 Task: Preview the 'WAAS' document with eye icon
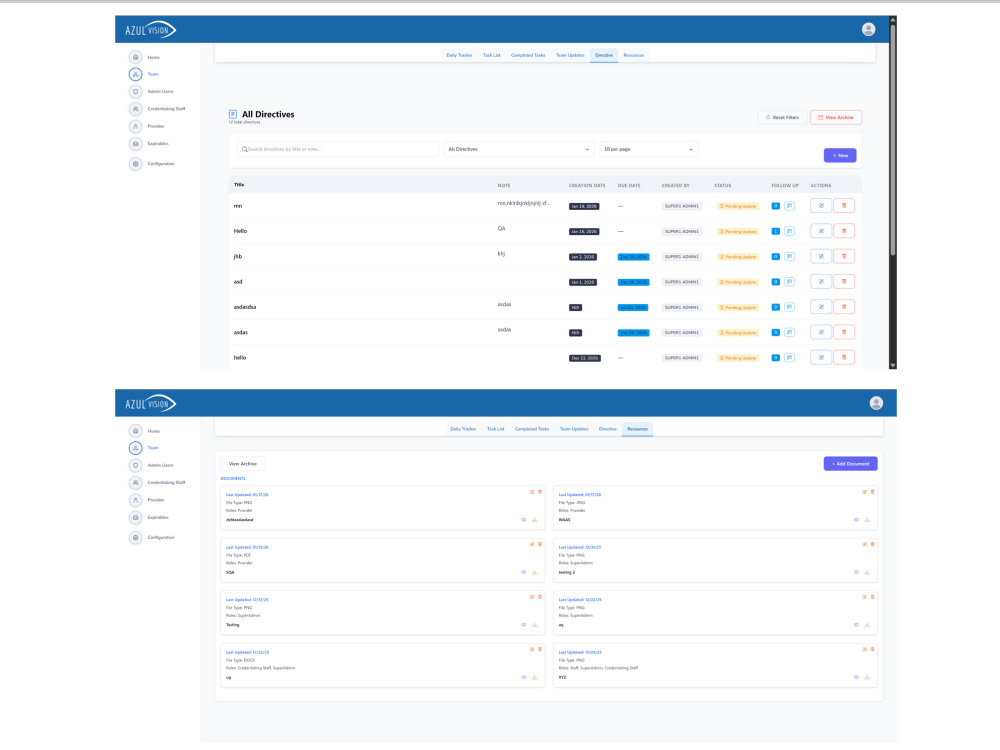tap(856, 520)
